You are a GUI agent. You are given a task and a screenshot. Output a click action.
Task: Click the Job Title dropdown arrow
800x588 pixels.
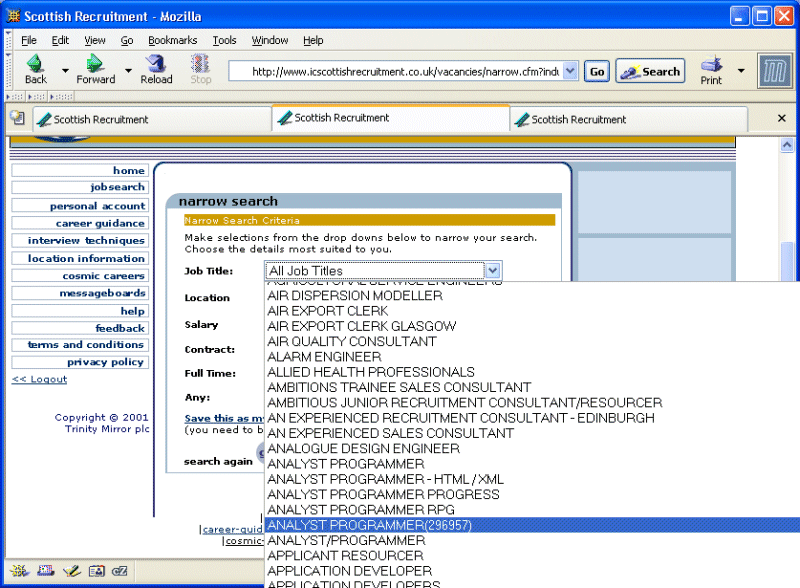[x=493, y=271]
